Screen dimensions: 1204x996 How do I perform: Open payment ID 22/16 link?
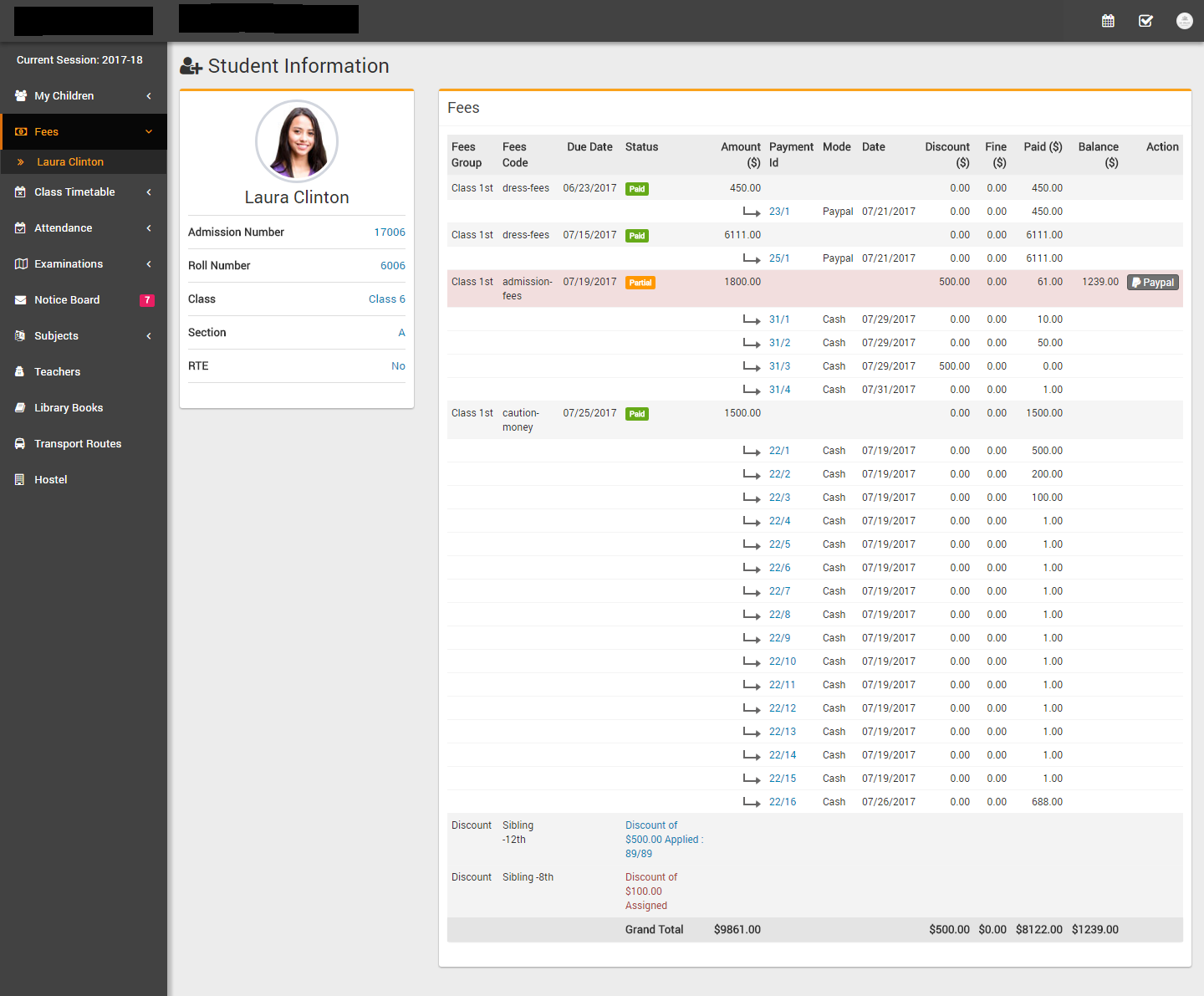[783, 802]
